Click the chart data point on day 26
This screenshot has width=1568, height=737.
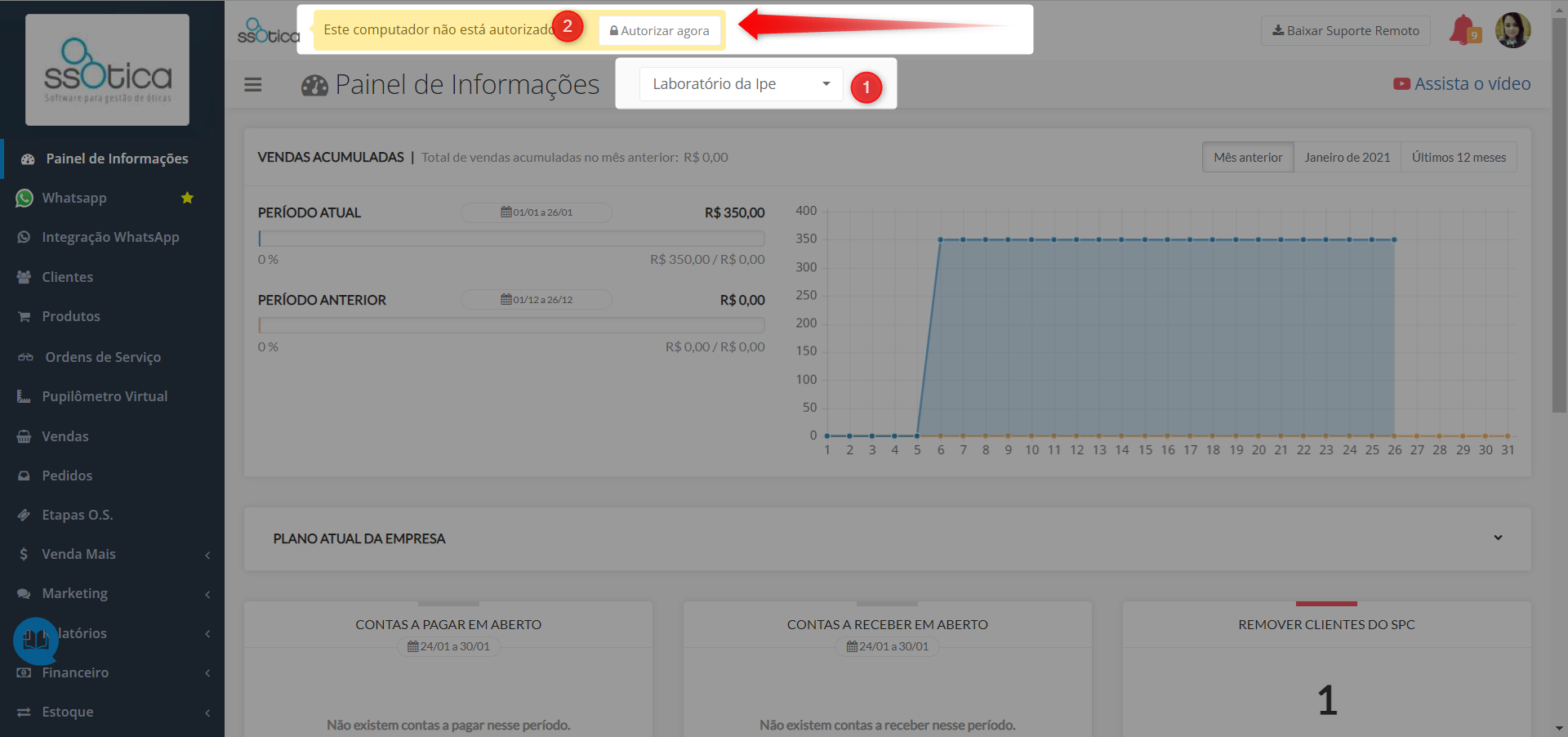coord(1394,239)
